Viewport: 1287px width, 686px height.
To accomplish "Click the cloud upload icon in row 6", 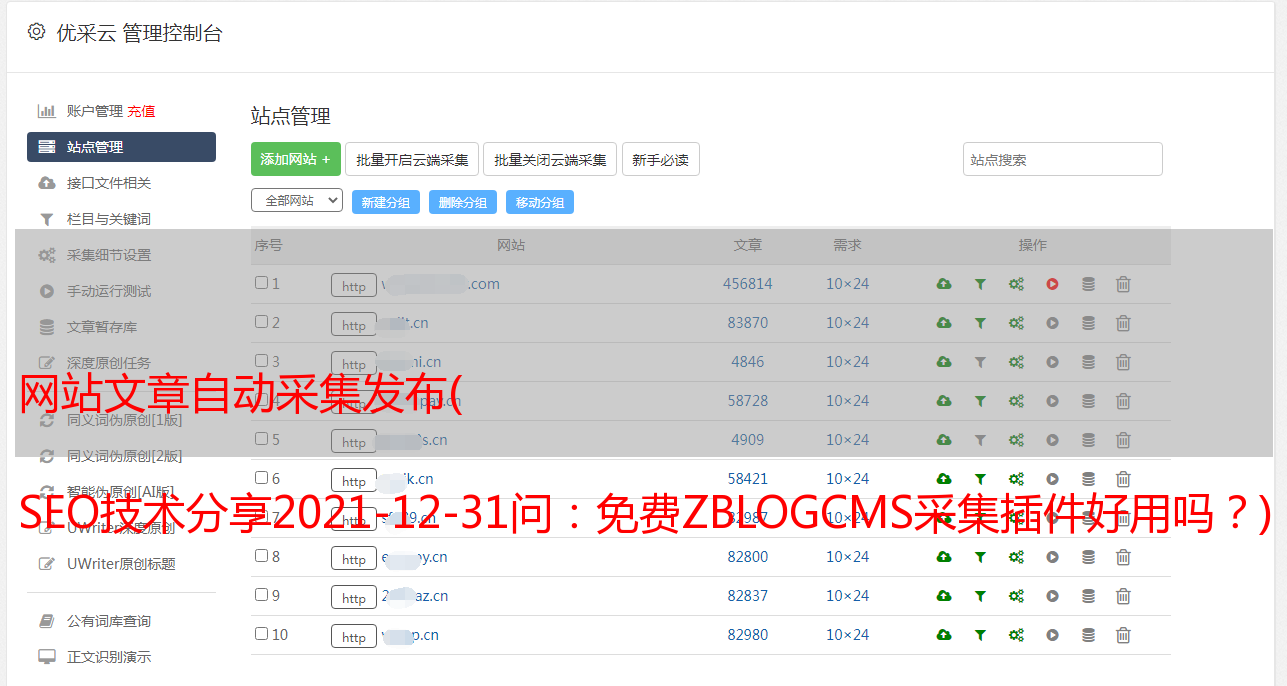I will pyautogui.click(x=944, y=479).
